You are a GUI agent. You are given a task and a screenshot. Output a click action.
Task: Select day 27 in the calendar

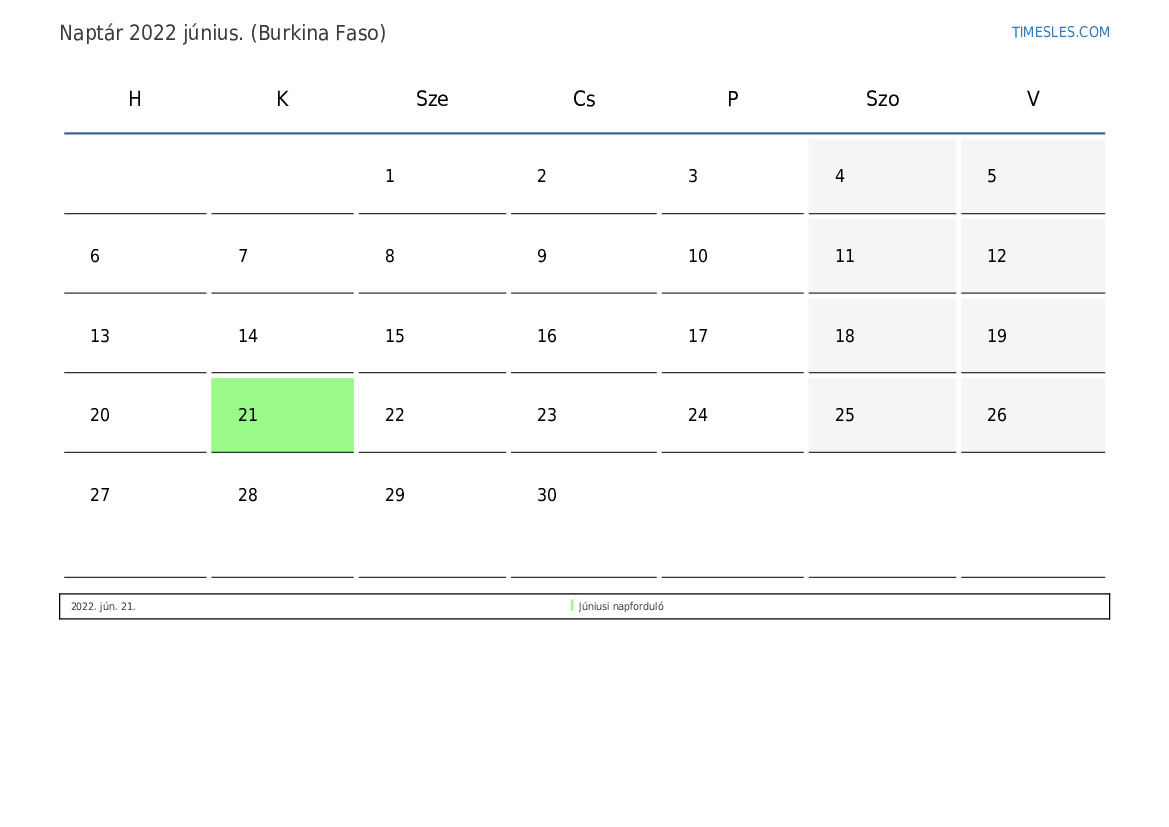coord(100,495)
